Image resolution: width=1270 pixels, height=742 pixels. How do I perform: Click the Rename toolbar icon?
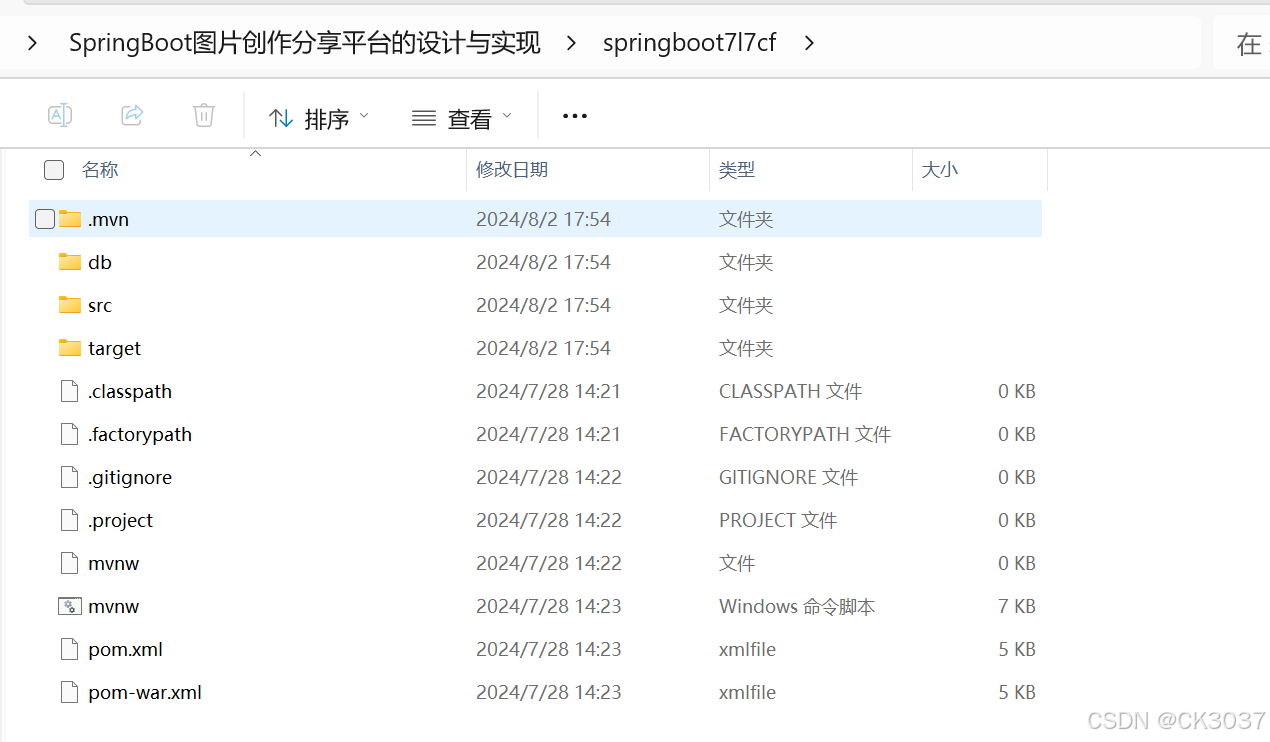60,115
